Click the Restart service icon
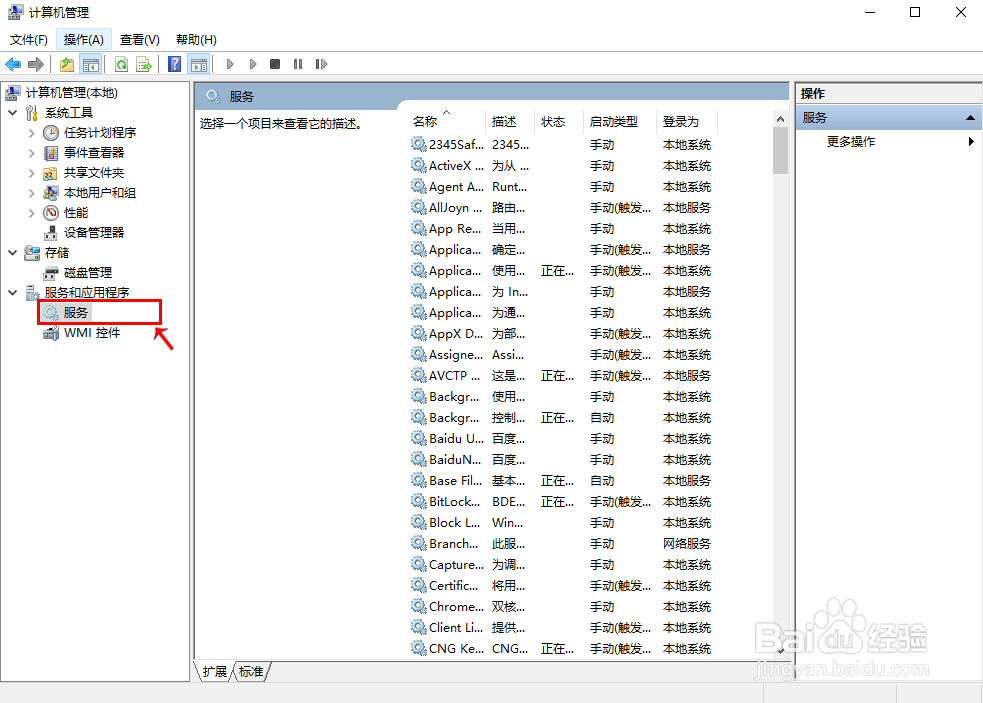Viewport: 983px width, 703px height. coord(321,64)
